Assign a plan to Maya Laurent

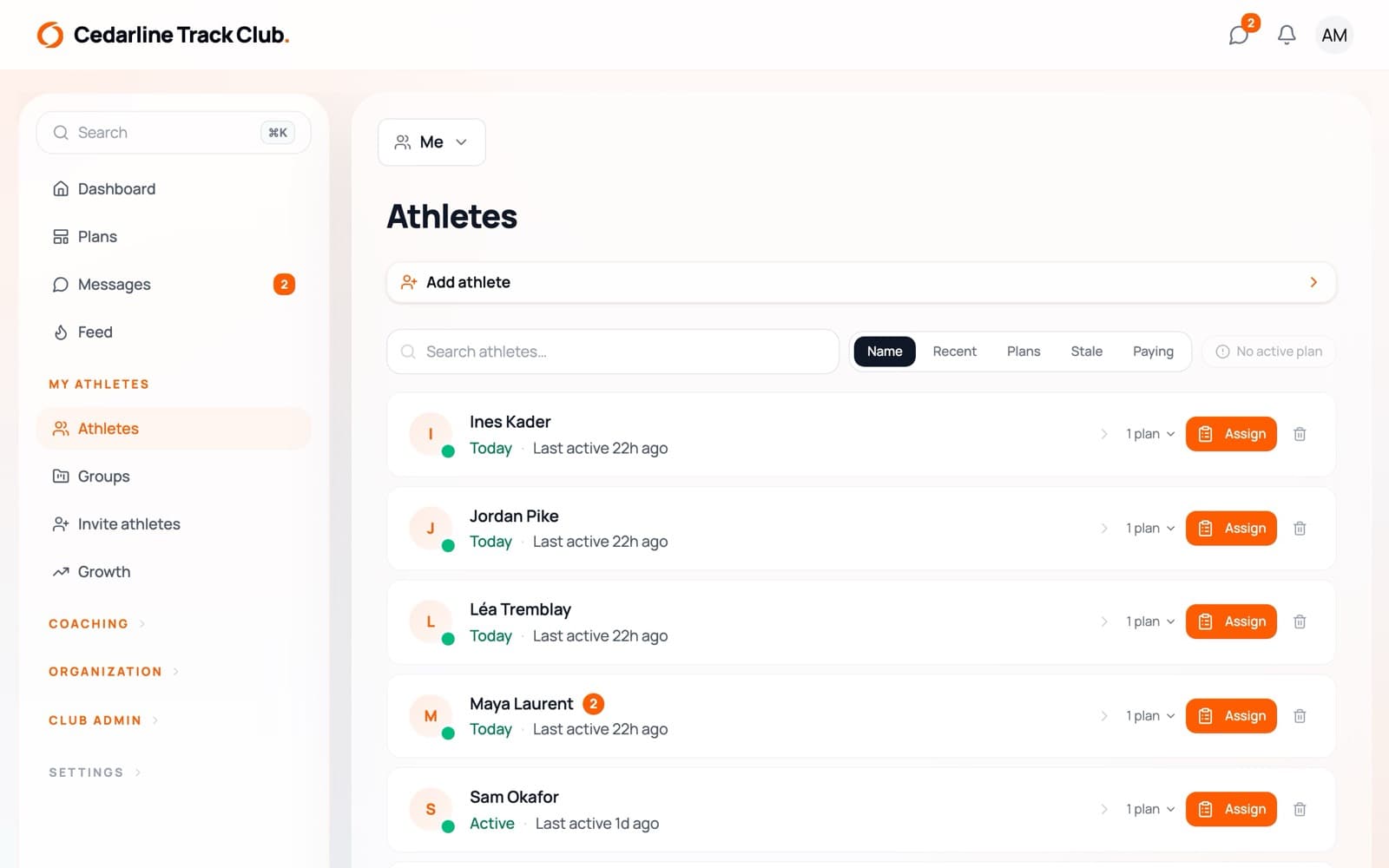pyautogui.click(x=1231, y=716)
